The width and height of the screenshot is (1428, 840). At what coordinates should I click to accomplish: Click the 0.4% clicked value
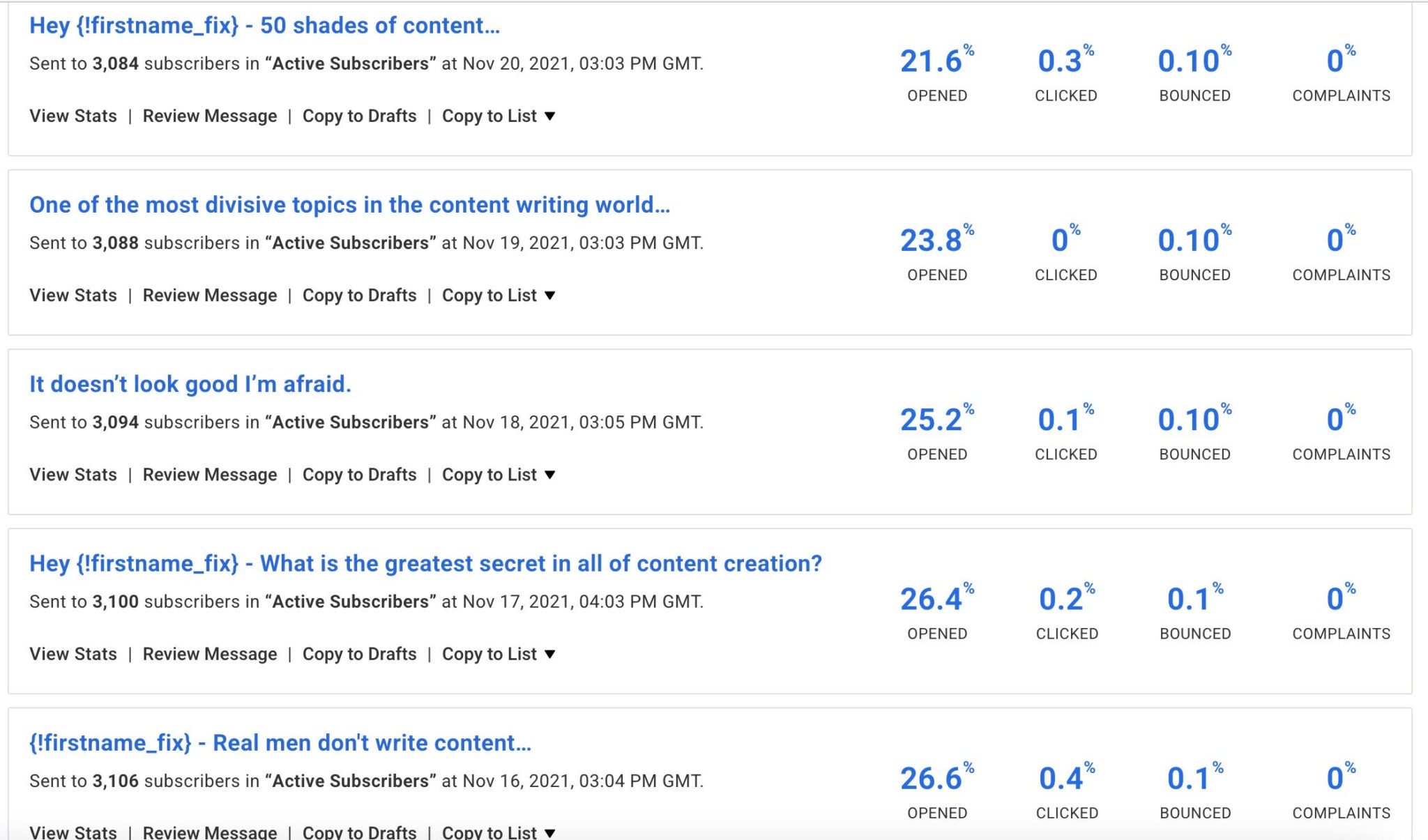[1067, 777]
